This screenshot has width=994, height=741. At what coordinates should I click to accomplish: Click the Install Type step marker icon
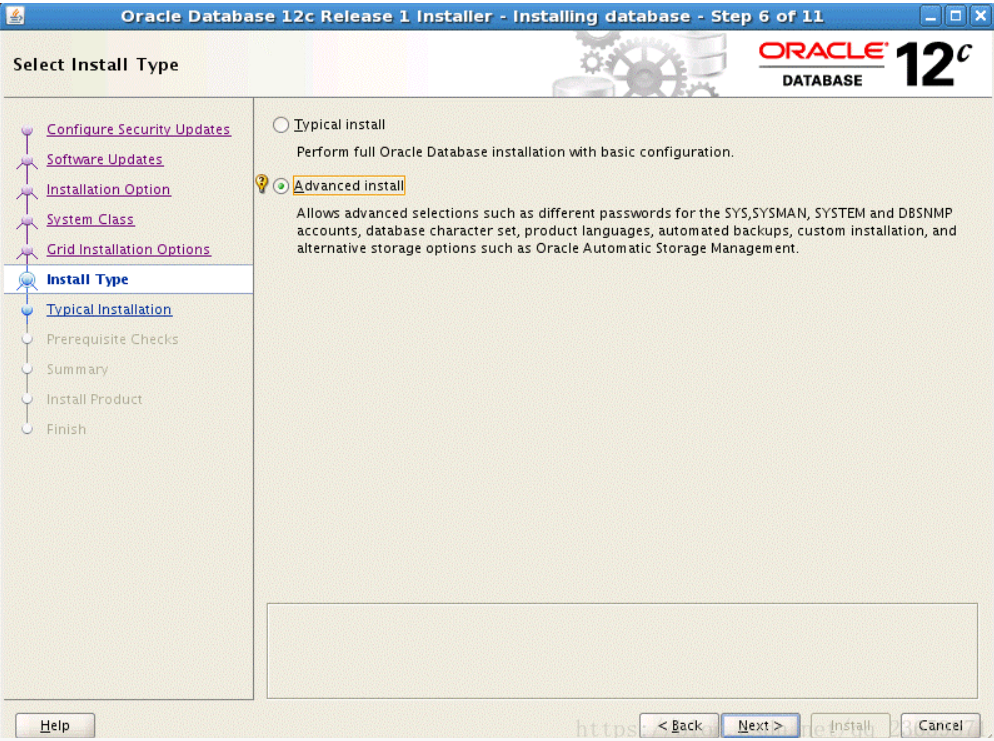(27, 280)
